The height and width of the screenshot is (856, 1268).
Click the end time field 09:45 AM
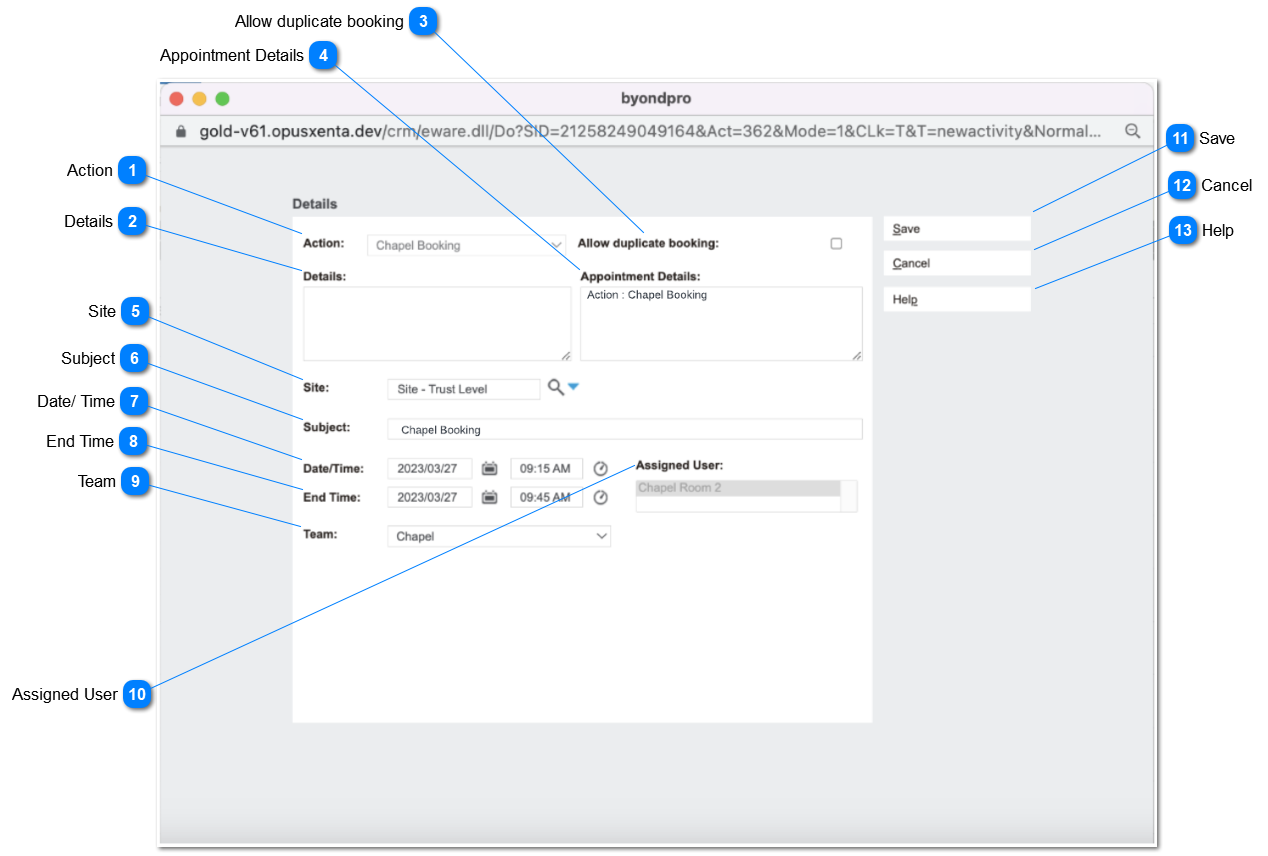pyautogui.click(x=547, y=497)
